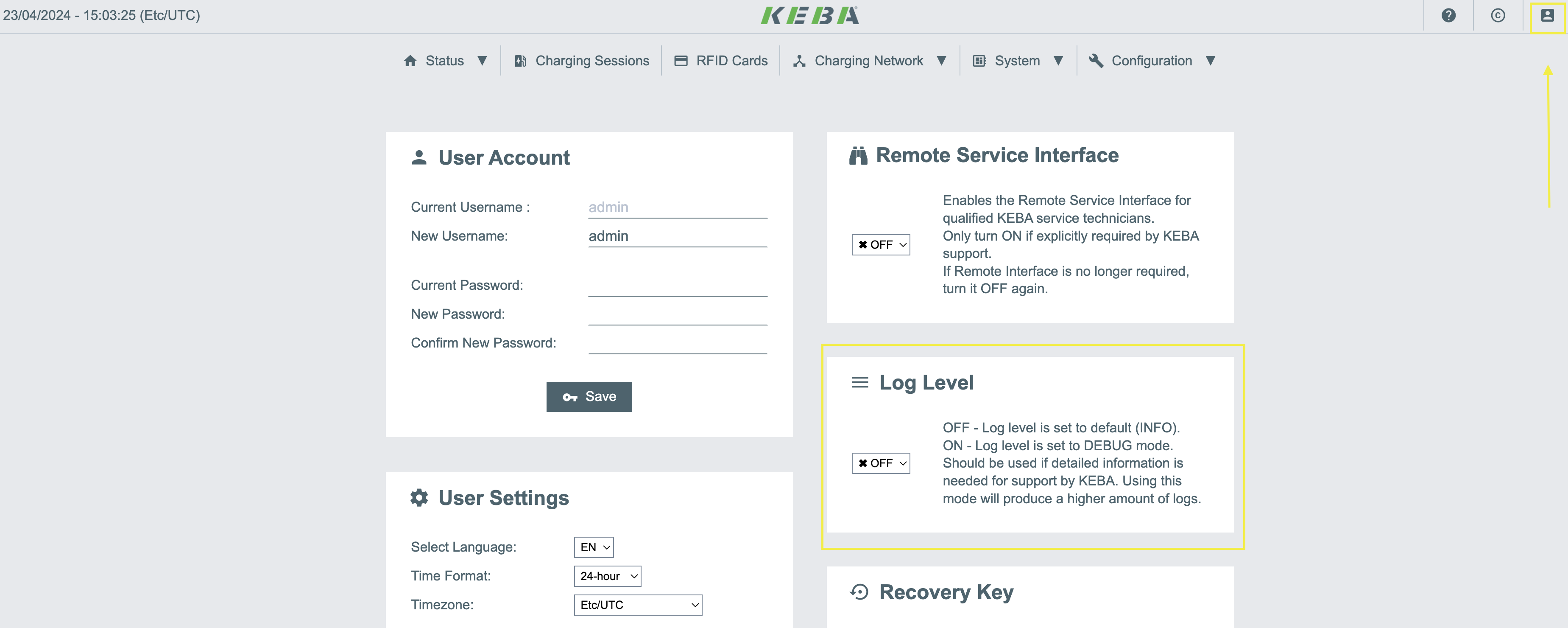
Task: Click the Configuration wrench icon
Action: point(1096,61)
